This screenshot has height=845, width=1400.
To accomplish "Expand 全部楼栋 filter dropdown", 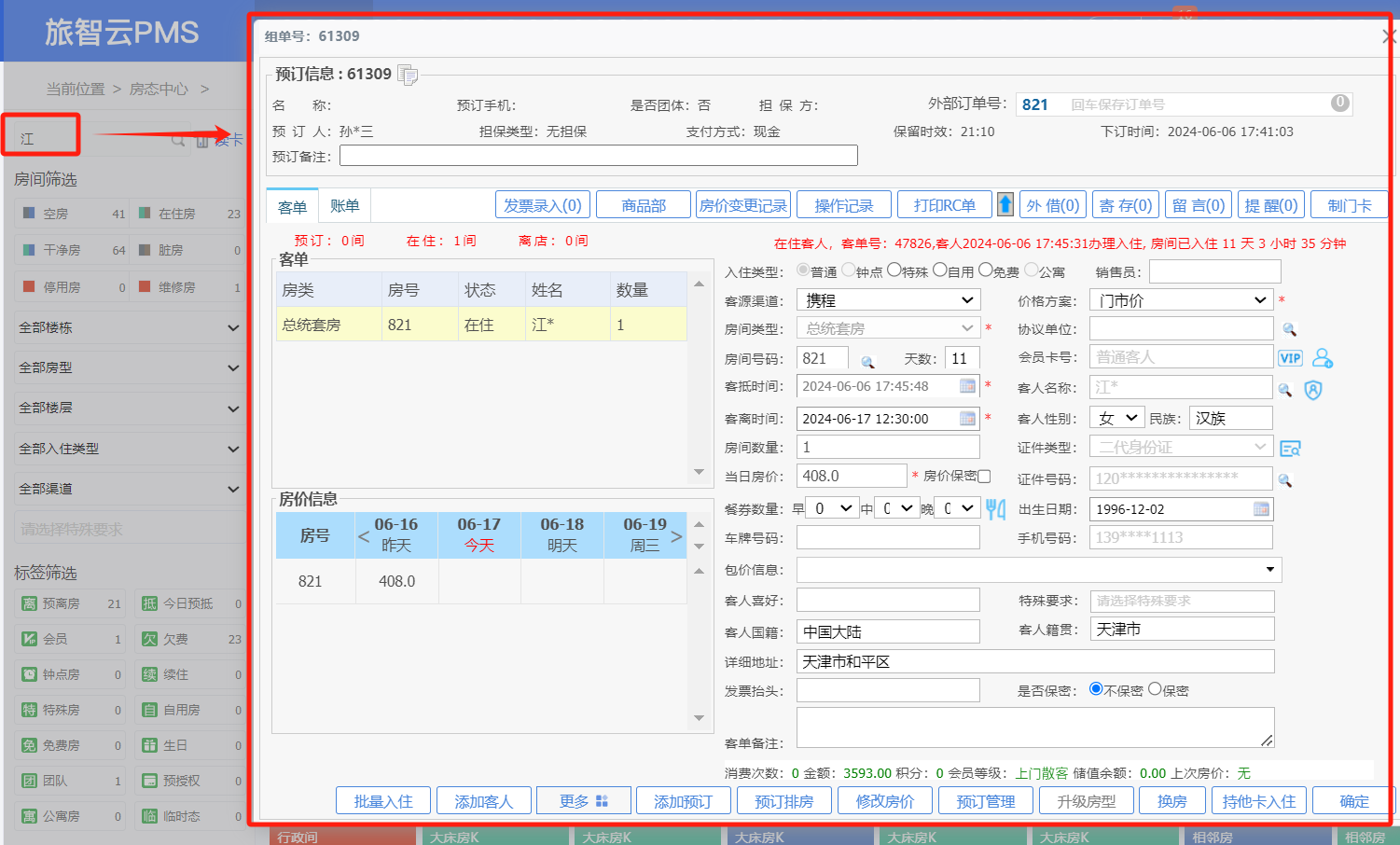I will coord(129,327).
